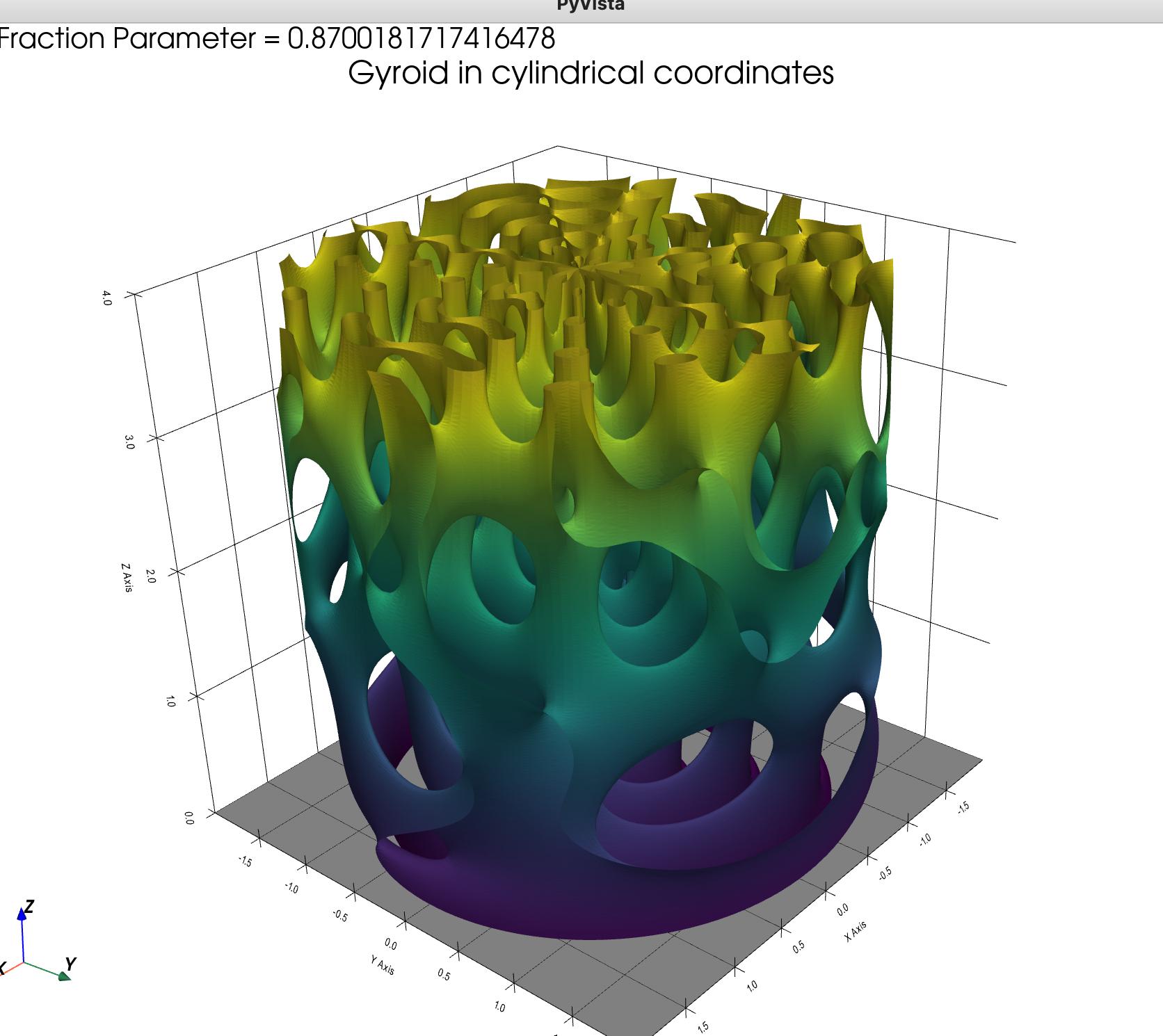Click the Z label of the orientation marker
The width and height of the screenshot is (1163, 1036).
click(x=31, y=905)
